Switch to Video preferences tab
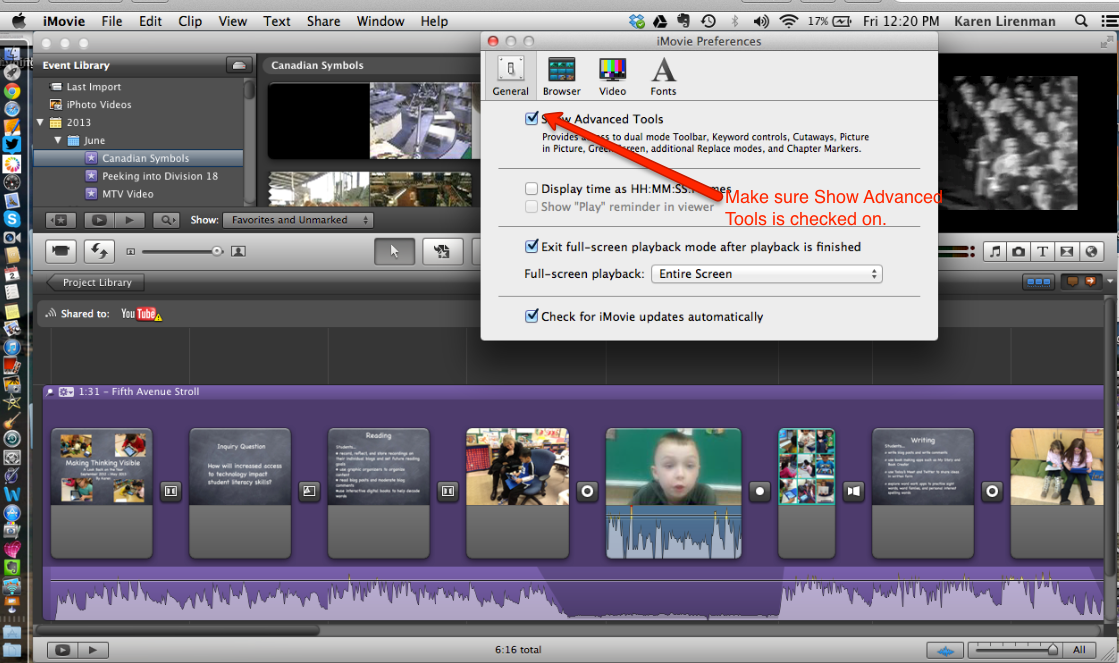 (x=612, y=76)
